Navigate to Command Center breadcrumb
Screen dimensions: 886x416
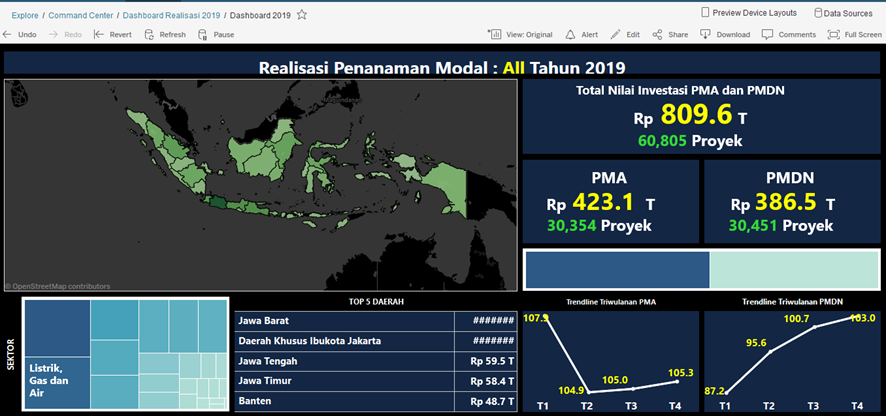[x=82, y=16]
